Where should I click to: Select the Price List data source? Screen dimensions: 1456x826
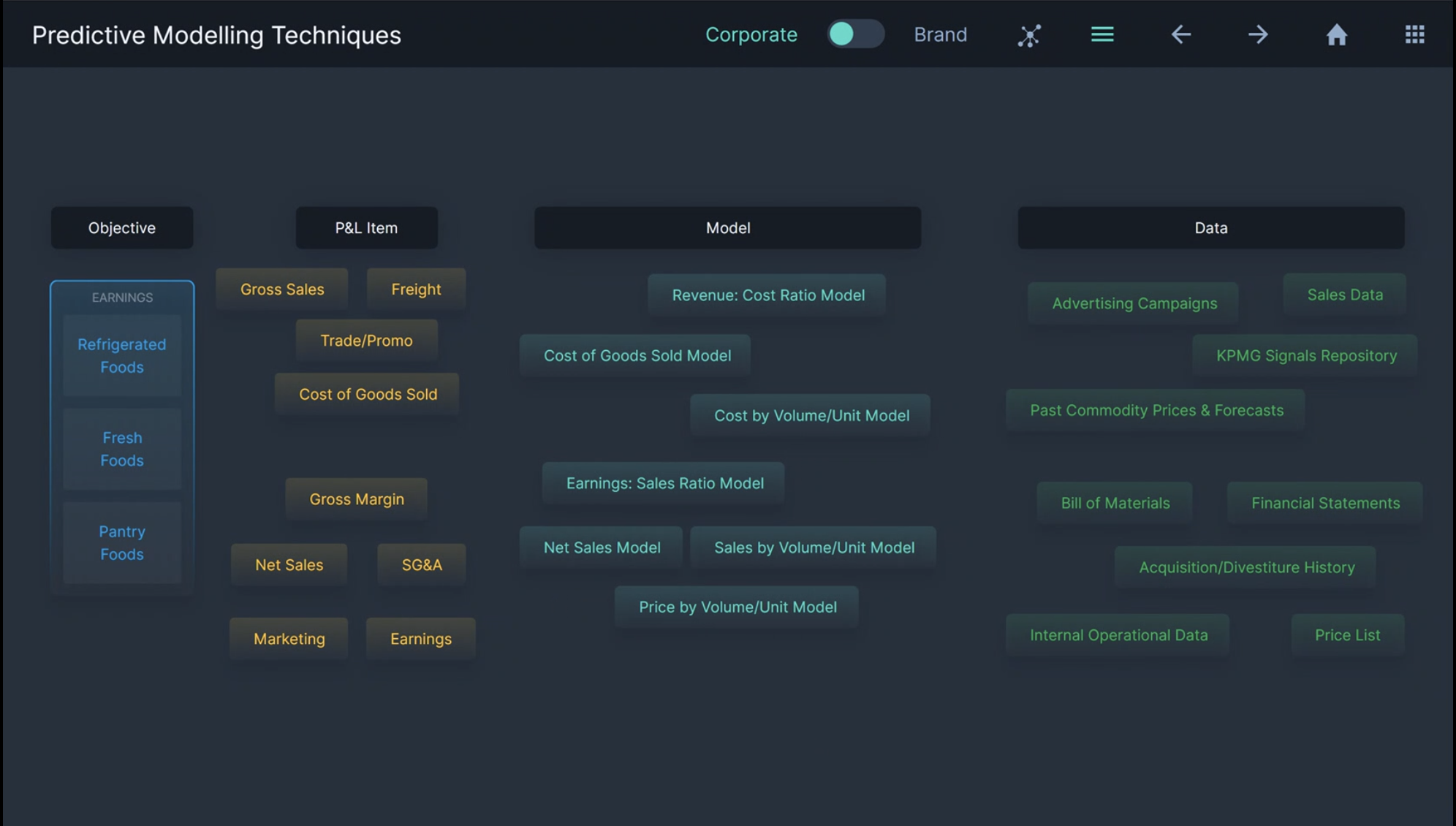click(x=1347, y=635)
